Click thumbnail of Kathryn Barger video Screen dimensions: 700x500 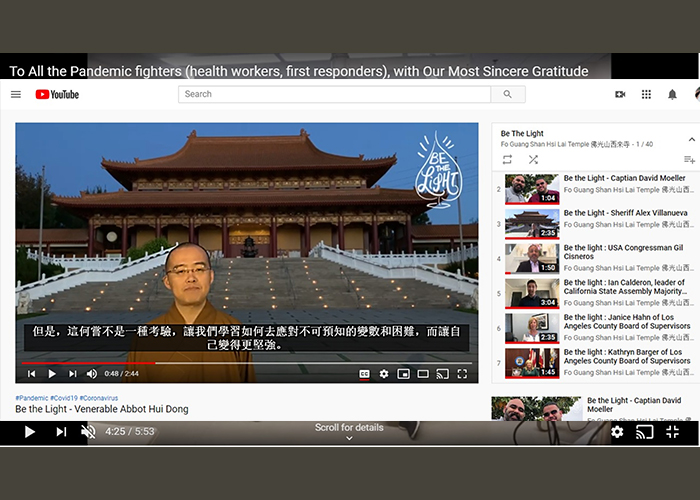pyautogui.click(x=532, y=363)
